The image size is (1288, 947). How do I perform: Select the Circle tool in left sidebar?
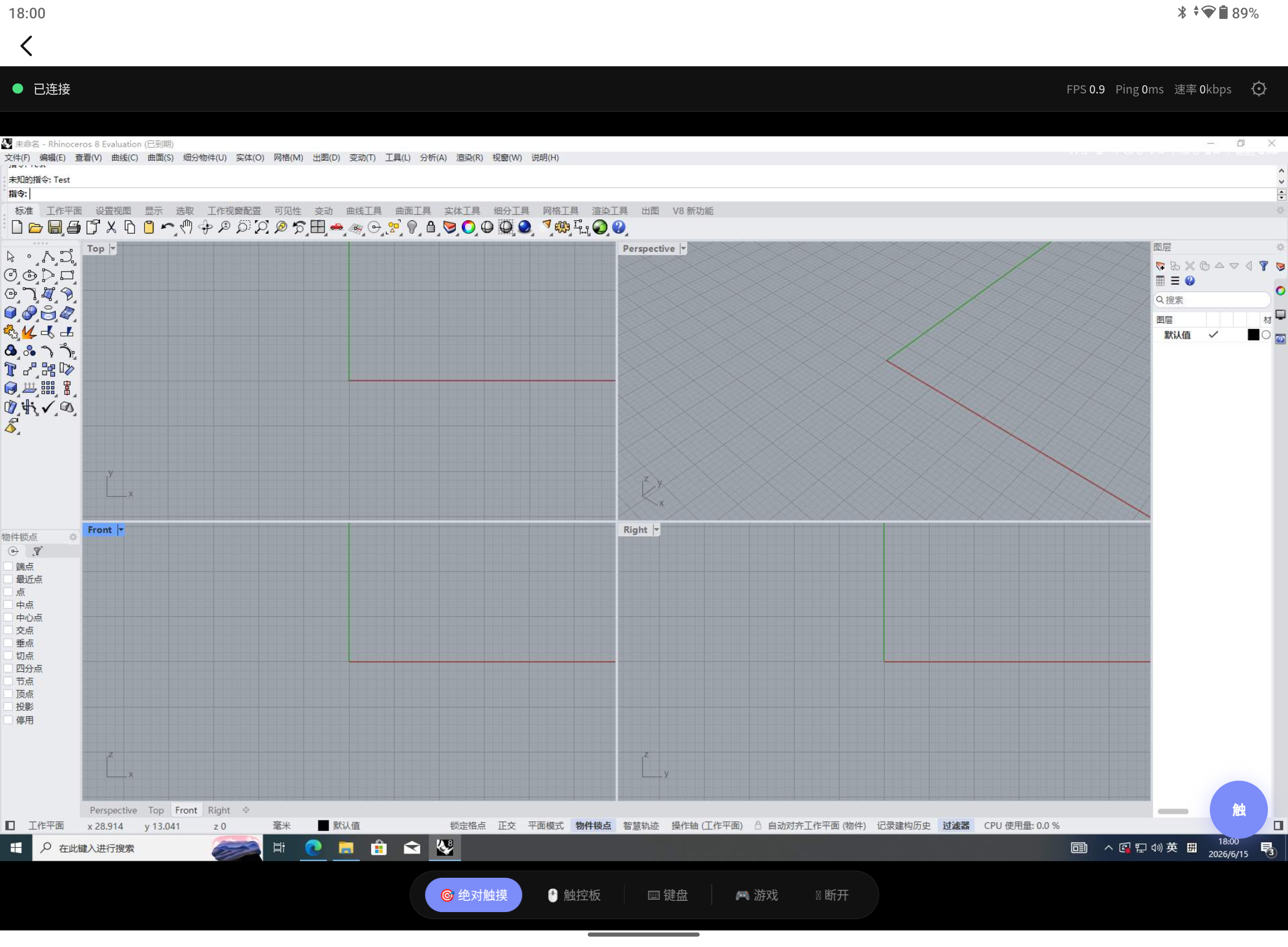click(11, 275)
